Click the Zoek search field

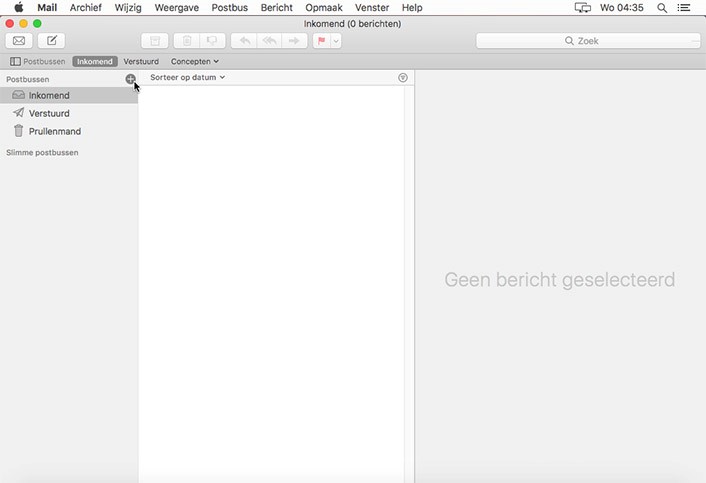(x=588, y=41)
